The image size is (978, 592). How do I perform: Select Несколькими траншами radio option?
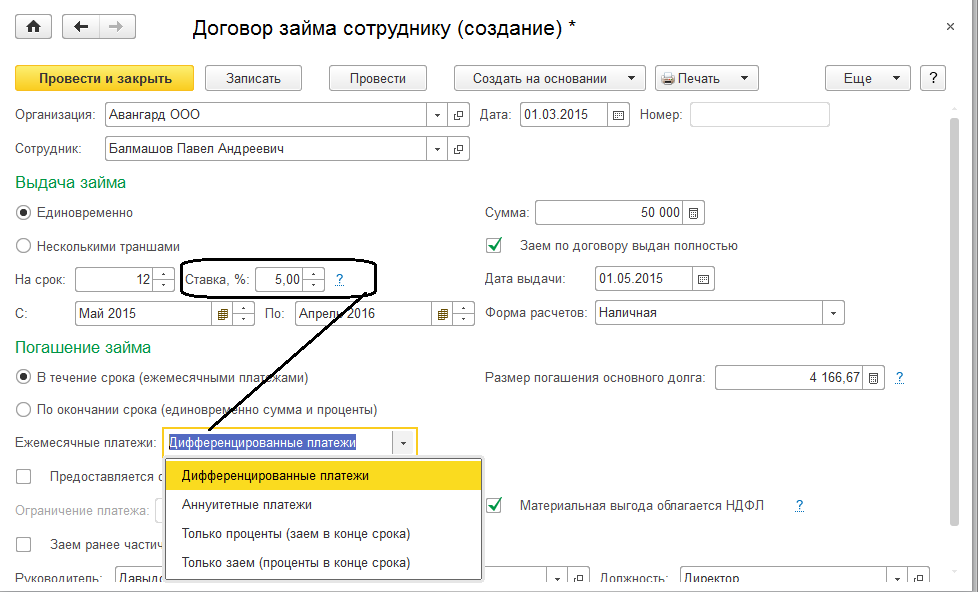point(23,246)
